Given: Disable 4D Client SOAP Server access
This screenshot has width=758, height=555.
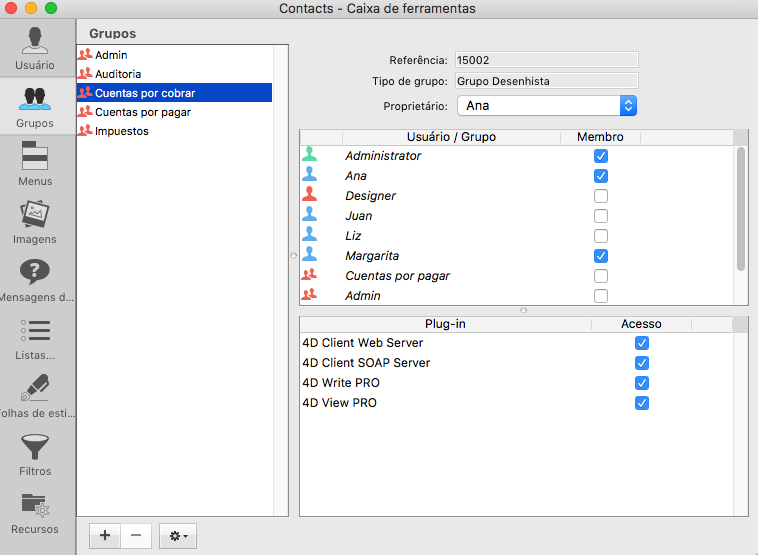Looking at the screenshot, I should [642, 363].
